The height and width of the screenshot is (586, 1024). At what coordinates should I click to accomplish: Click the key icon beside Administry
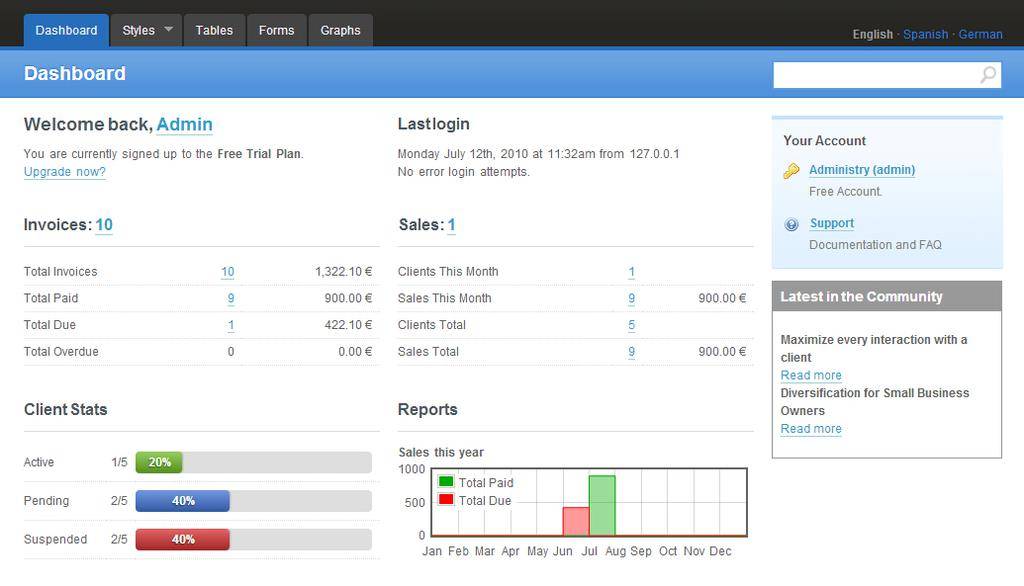(x=791, y=171)
